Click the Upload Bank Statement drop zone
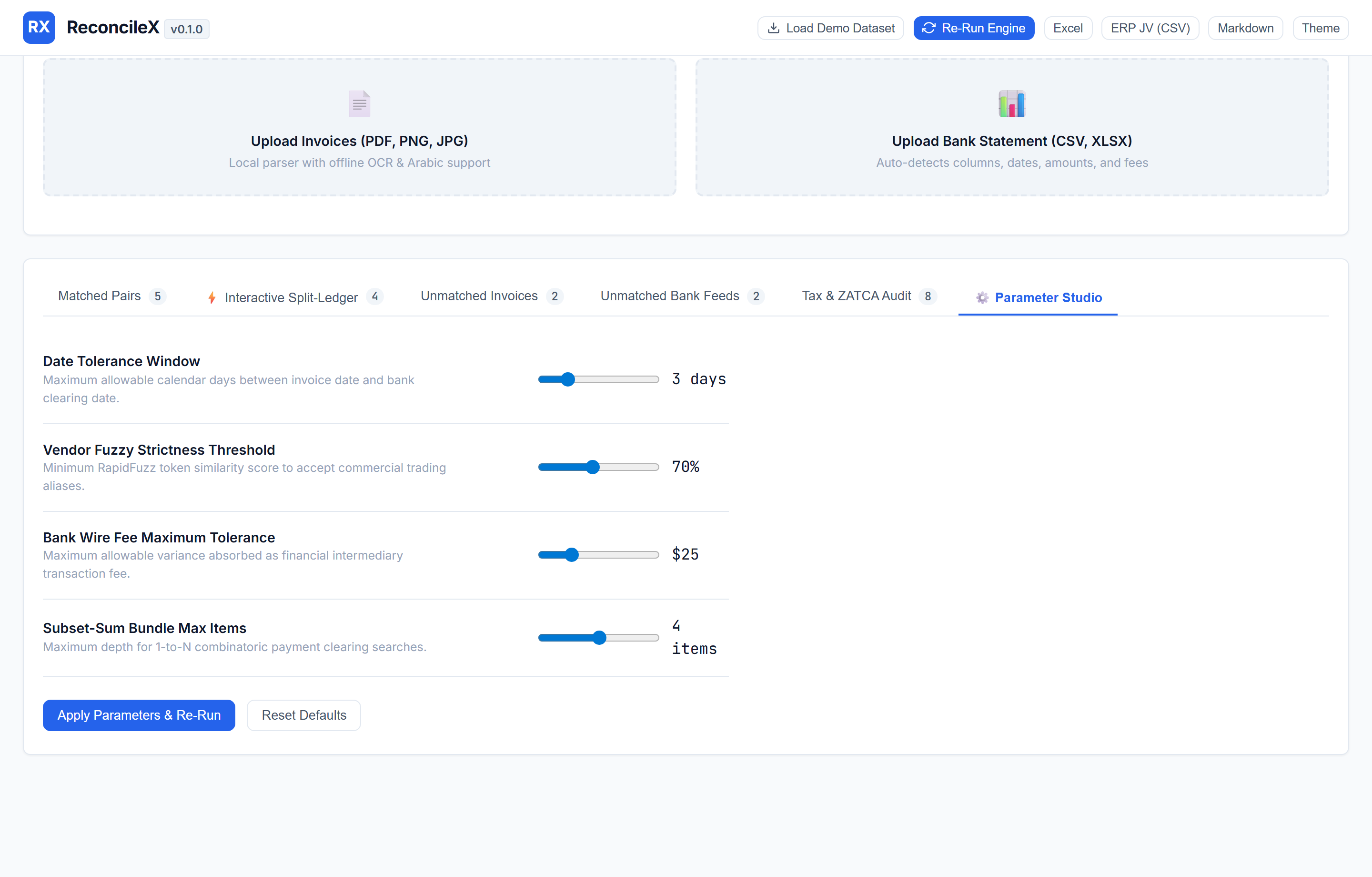The width and height of the screenshot is (1372, 877). [1012, 127]
